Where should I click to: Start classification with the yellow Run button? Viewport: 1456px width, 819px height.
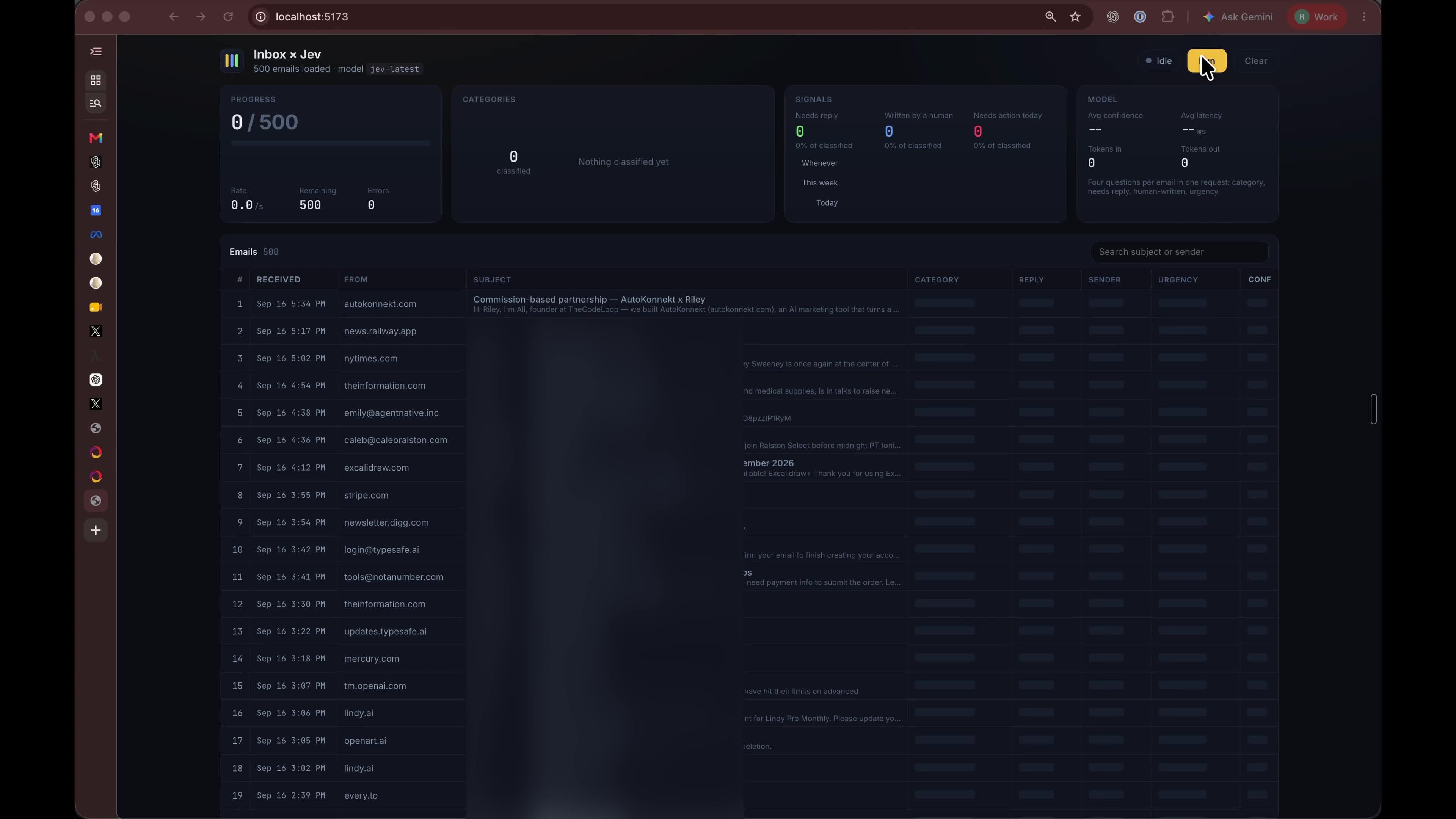1207,61
